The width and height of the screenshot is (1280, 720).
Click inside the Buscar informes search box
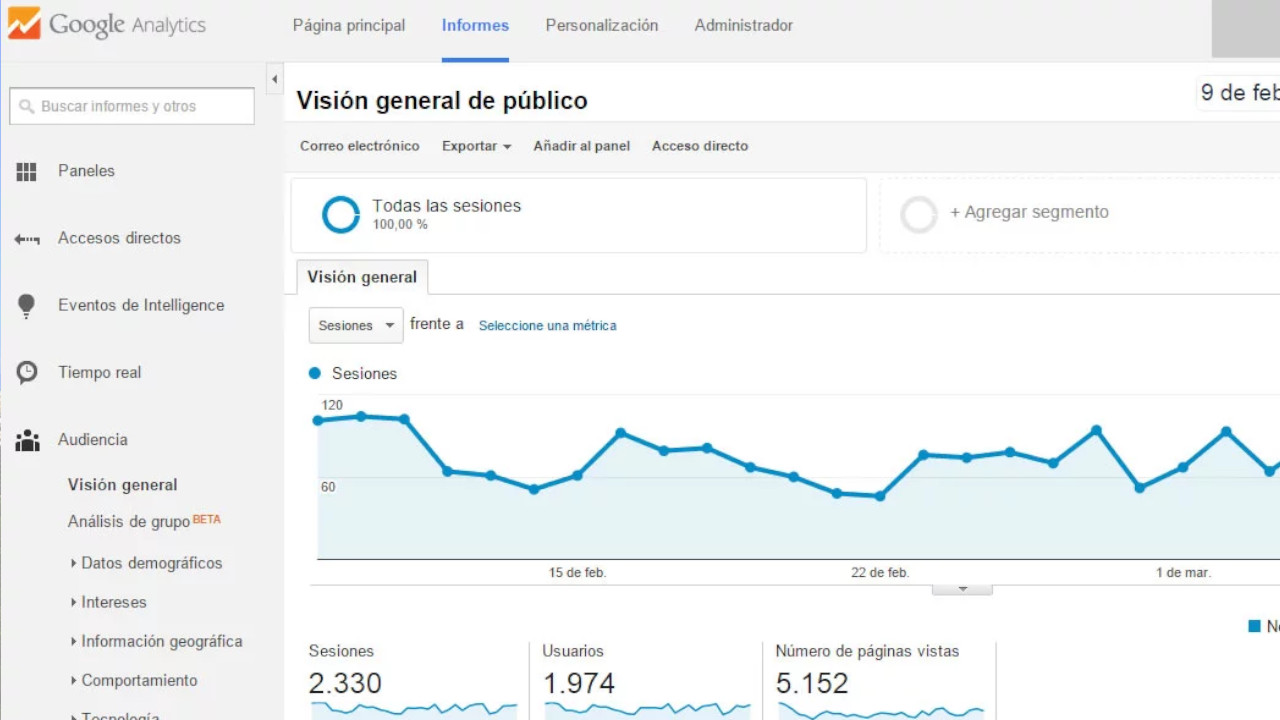[131, 106]
